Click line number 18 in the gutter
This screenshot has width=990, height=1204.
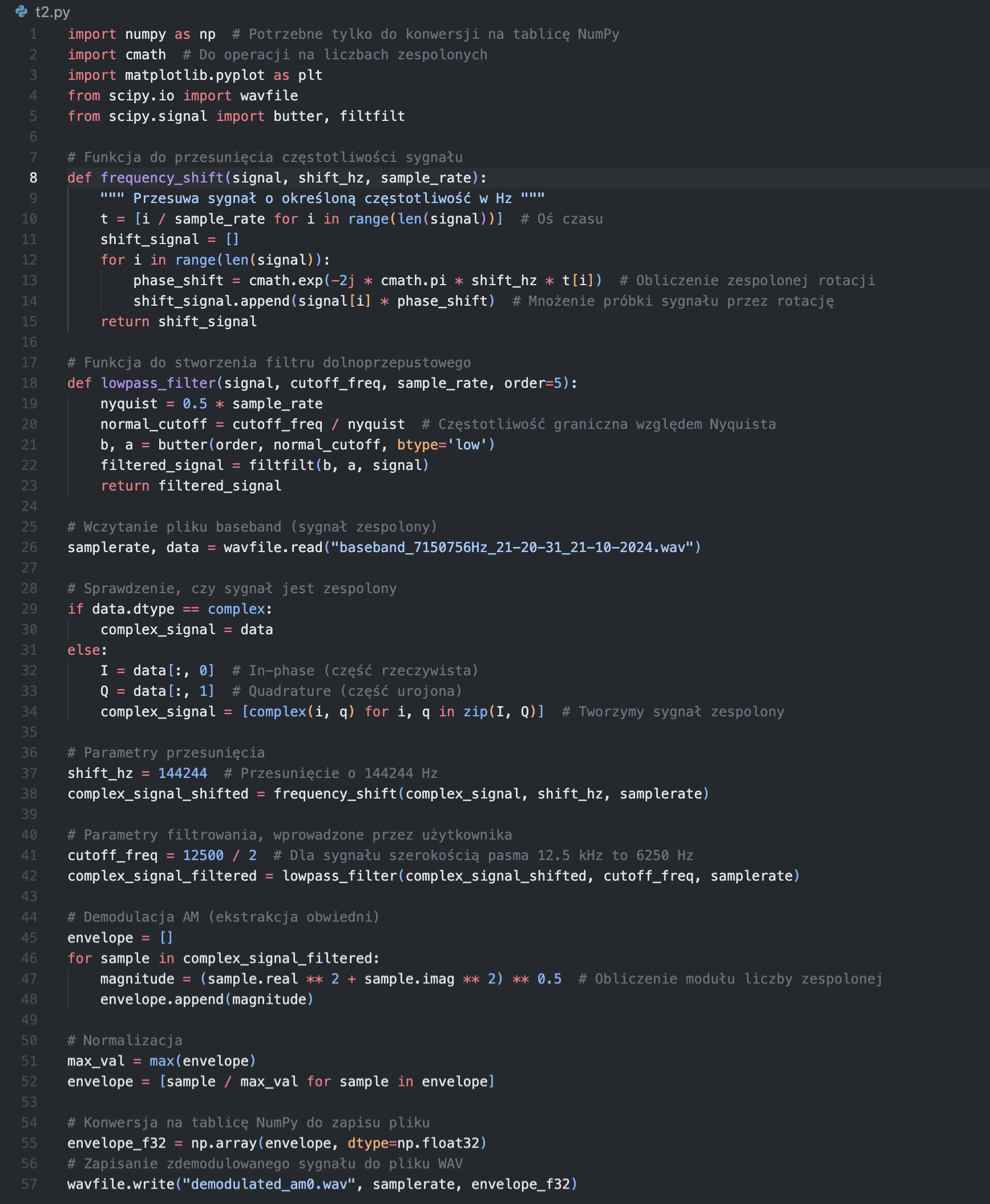(30, 383)
